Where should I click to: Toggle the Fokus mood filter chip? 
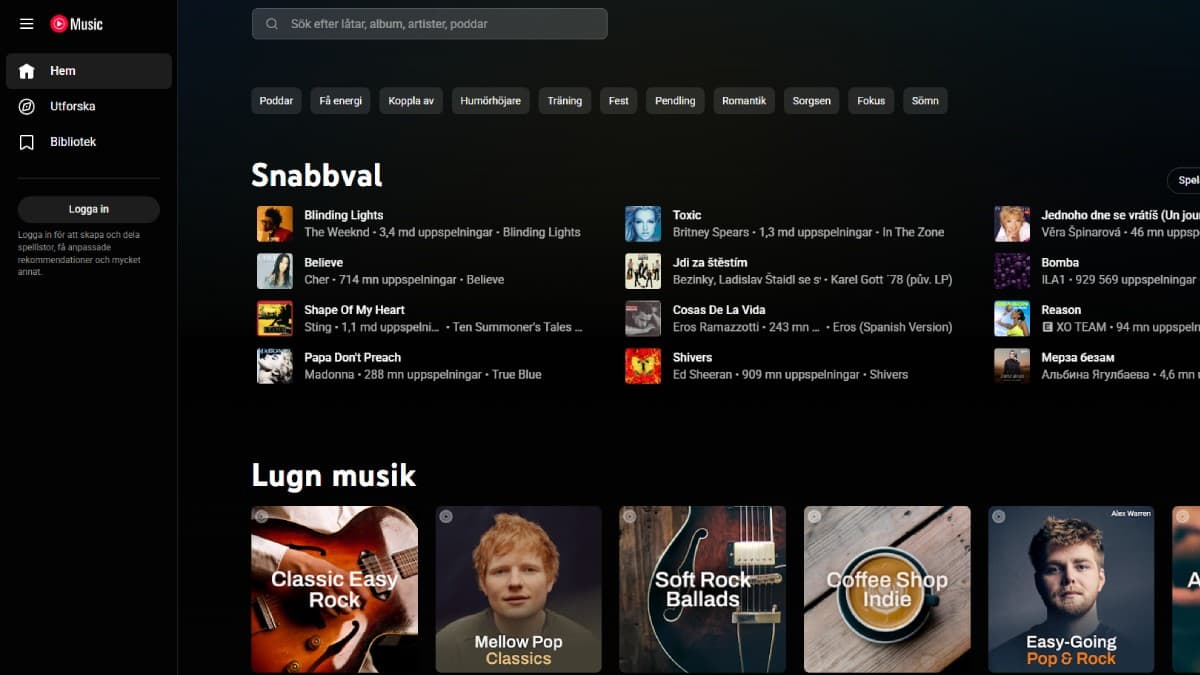pyautogui.click(x=870, y=100)
